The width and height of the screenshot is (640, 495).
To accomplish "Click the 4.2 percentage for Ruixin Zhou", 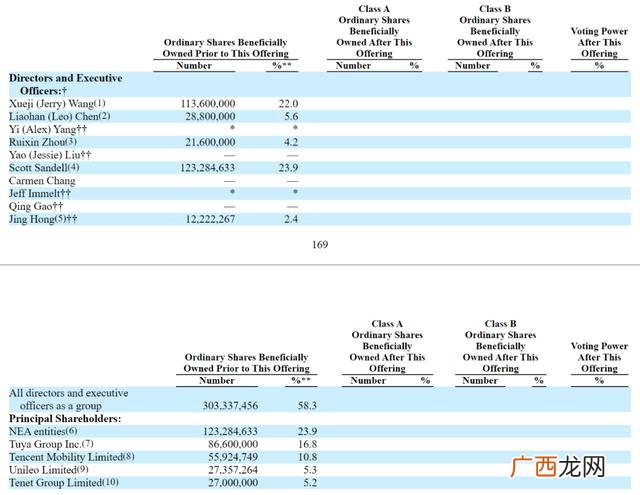I will point(291,142).
